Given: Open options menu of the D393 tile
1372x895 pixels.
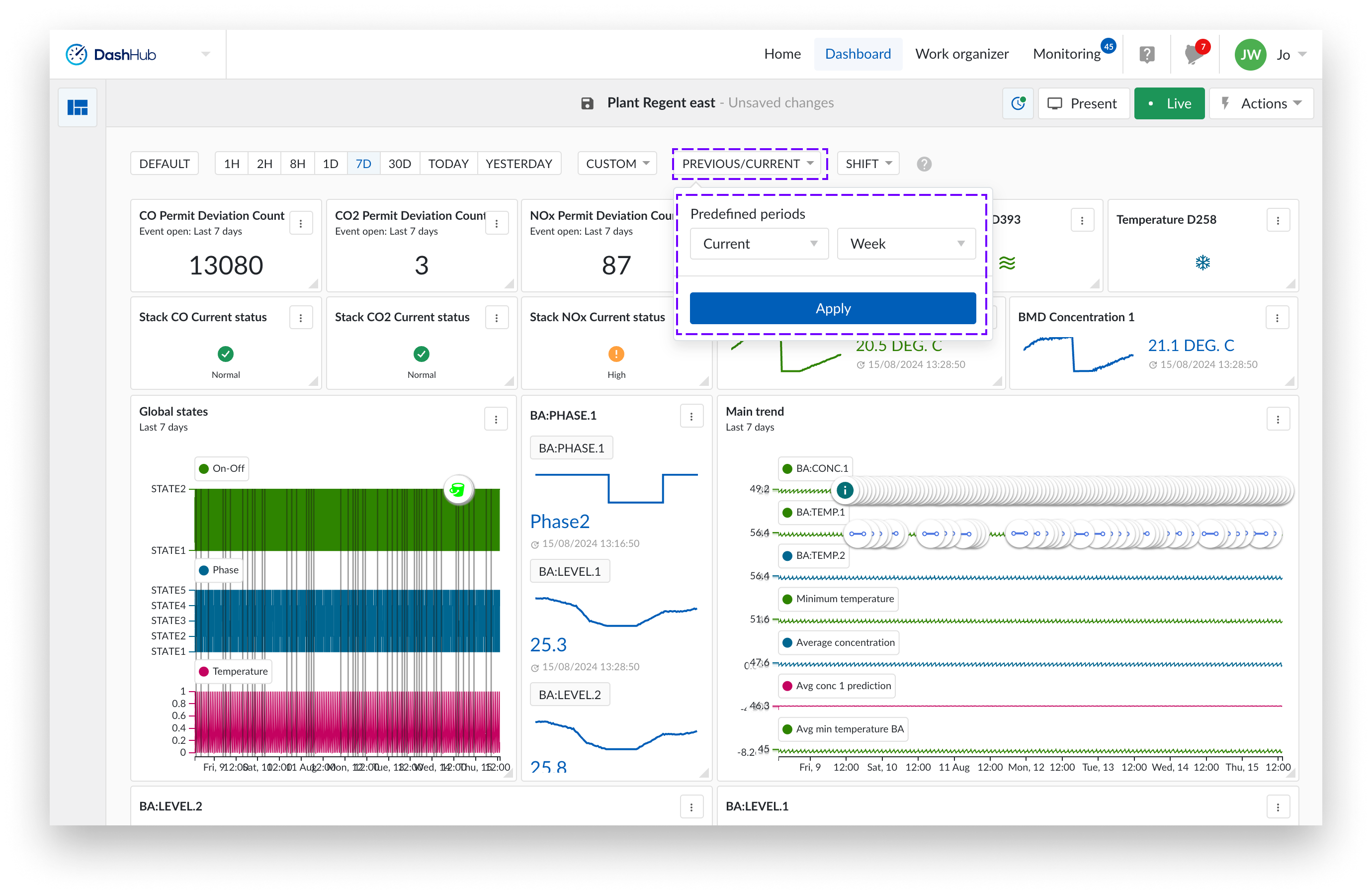Looking at the screenshot, I should pos(1082,221).
